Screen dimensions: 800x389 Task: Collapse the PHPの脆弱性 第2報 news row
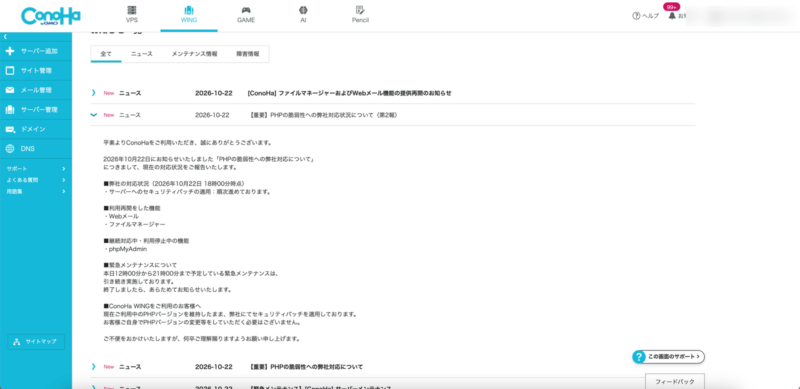(93, 115)
